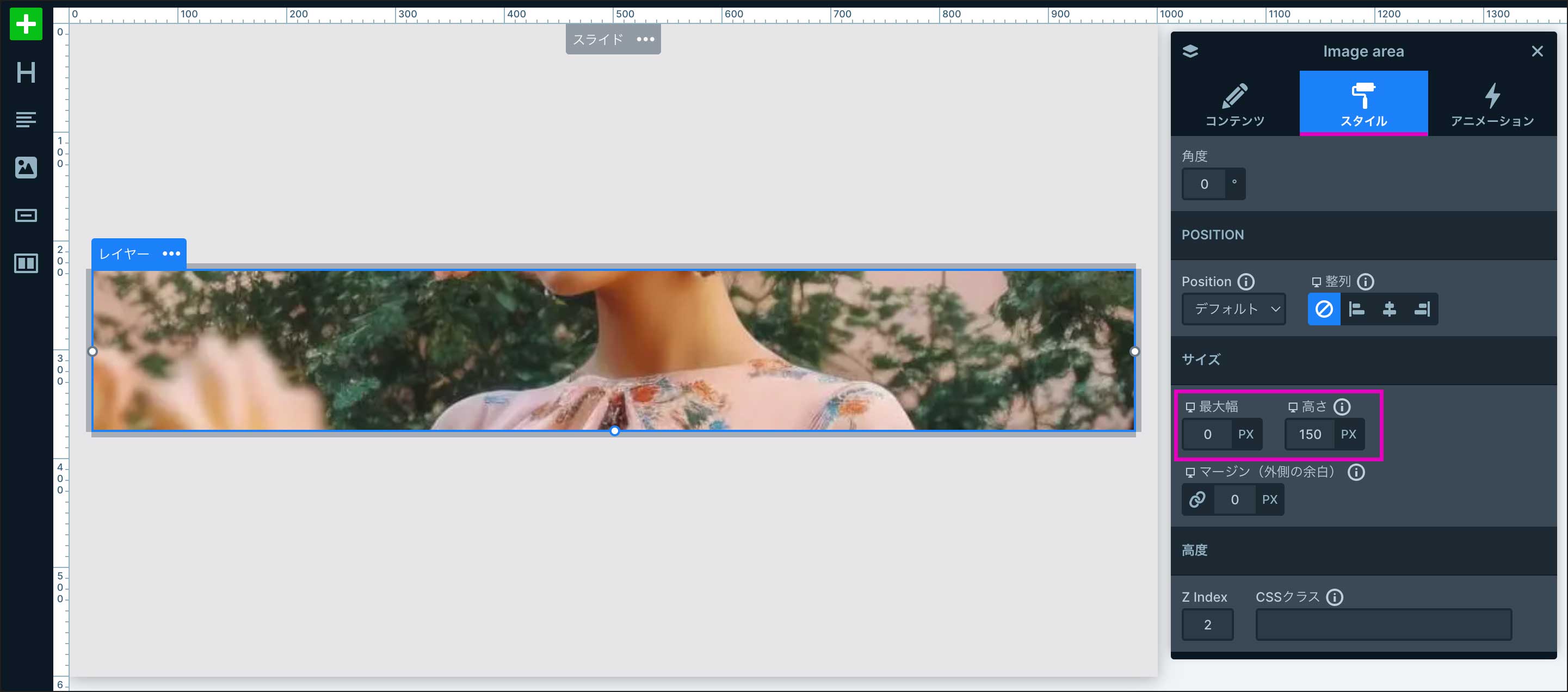This screenshot has width=1568, height=692.
Task: Align layer to the left
Action: (1356, 309)
